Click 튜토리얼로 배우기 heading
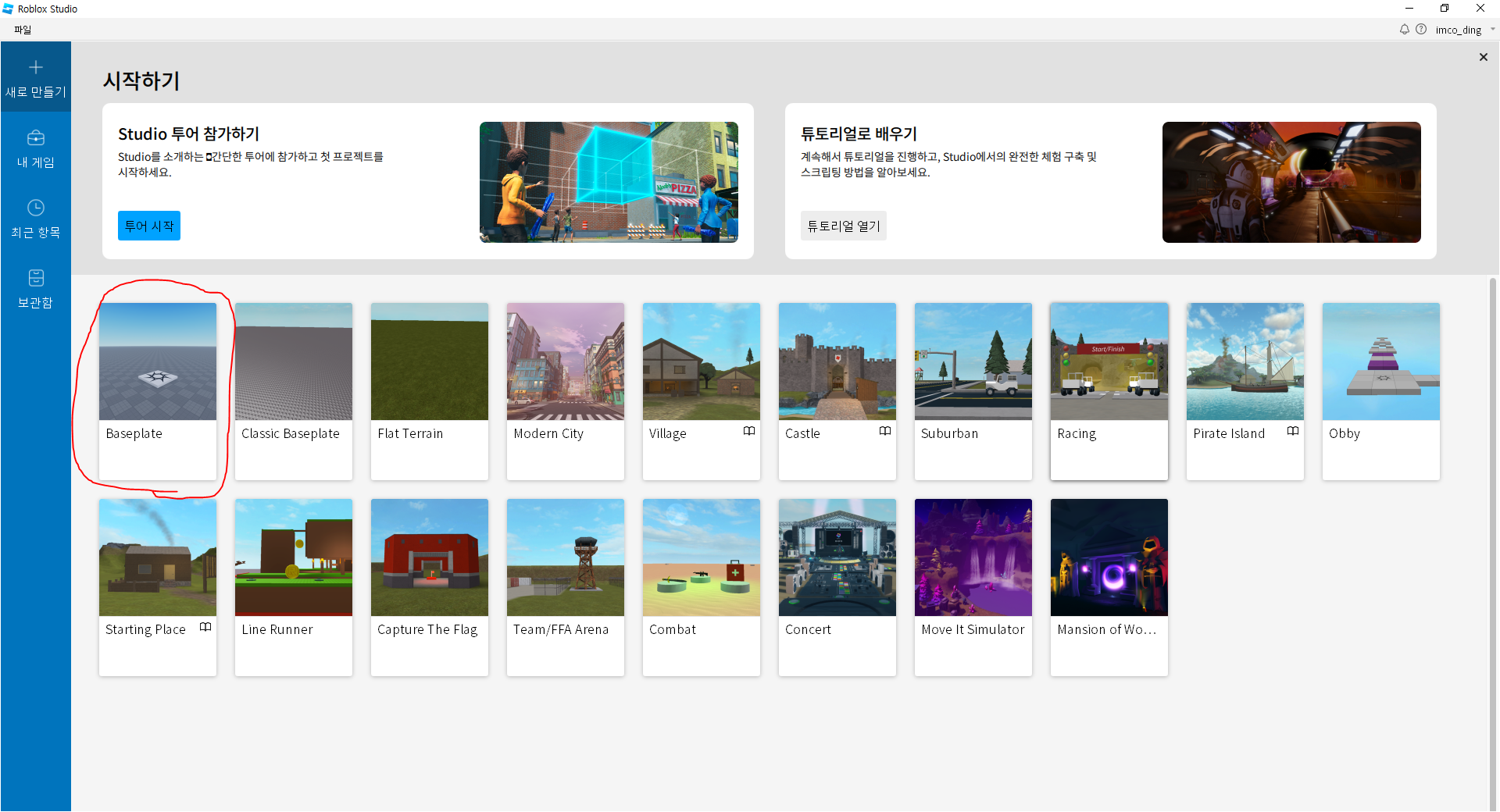Viewport: 1500px width, 812px height. pos(859,134)
